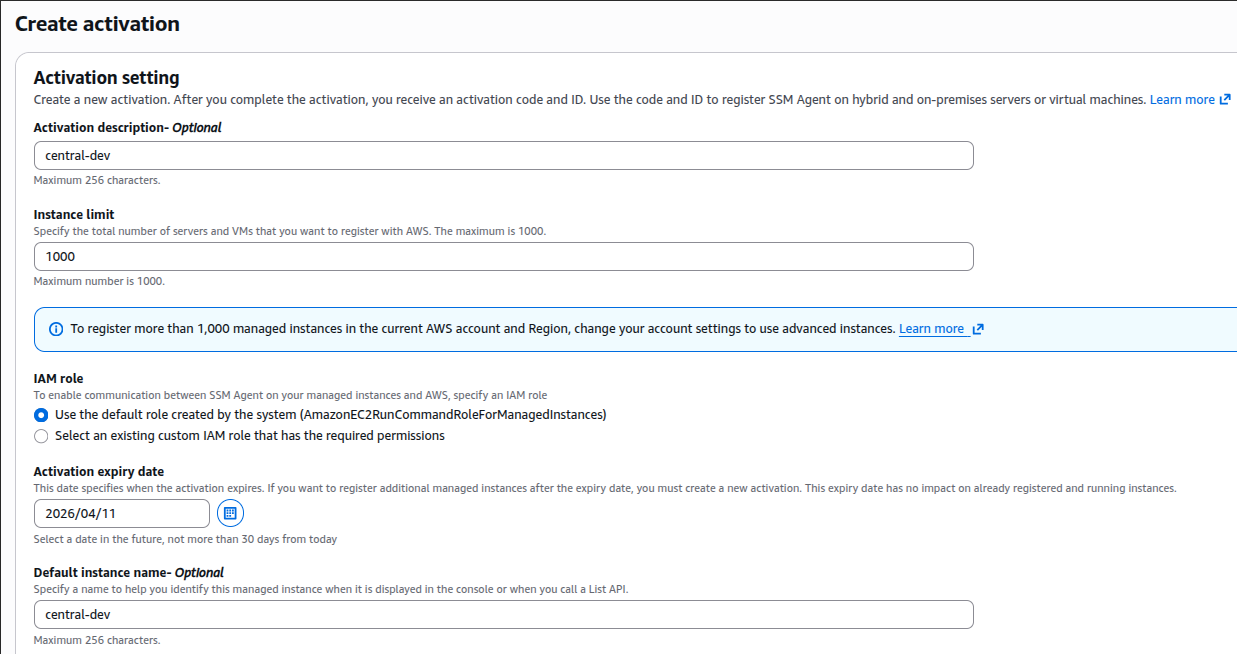The image size is (1237, 654).
Task: Follow Learn more link about advanced instances
Action: click(931, 329)
